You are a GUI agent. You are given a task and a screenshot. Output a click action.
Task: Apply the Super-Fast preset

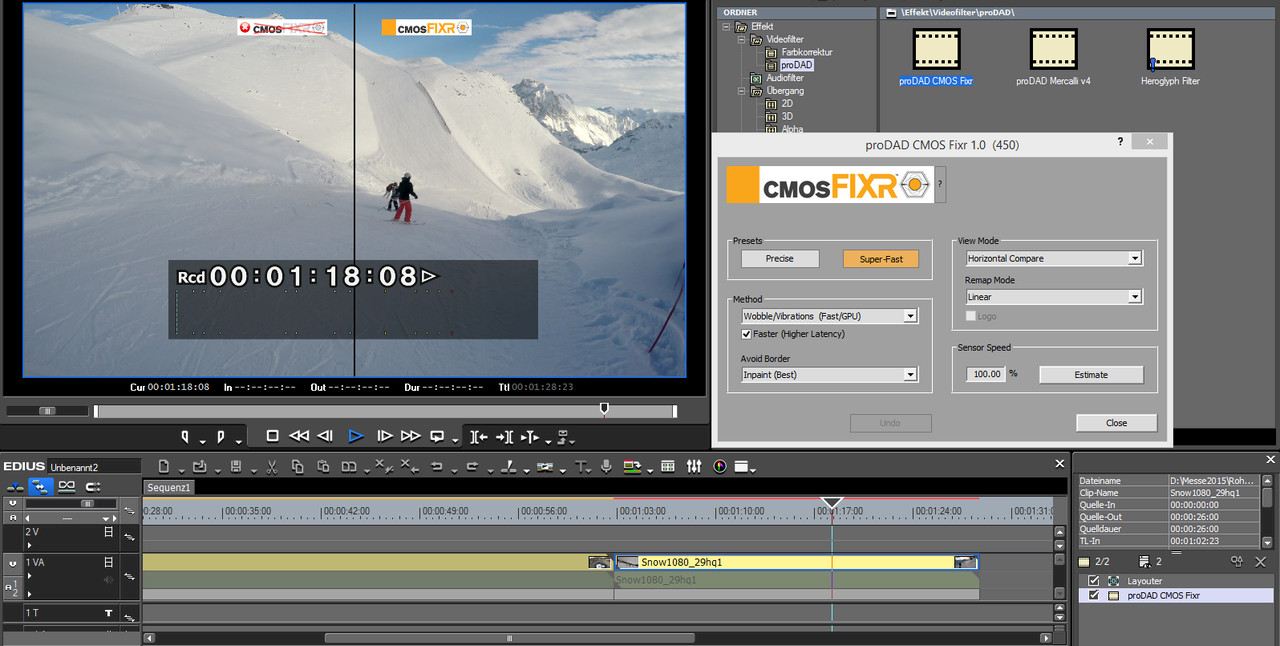click(x=880, y=259)
